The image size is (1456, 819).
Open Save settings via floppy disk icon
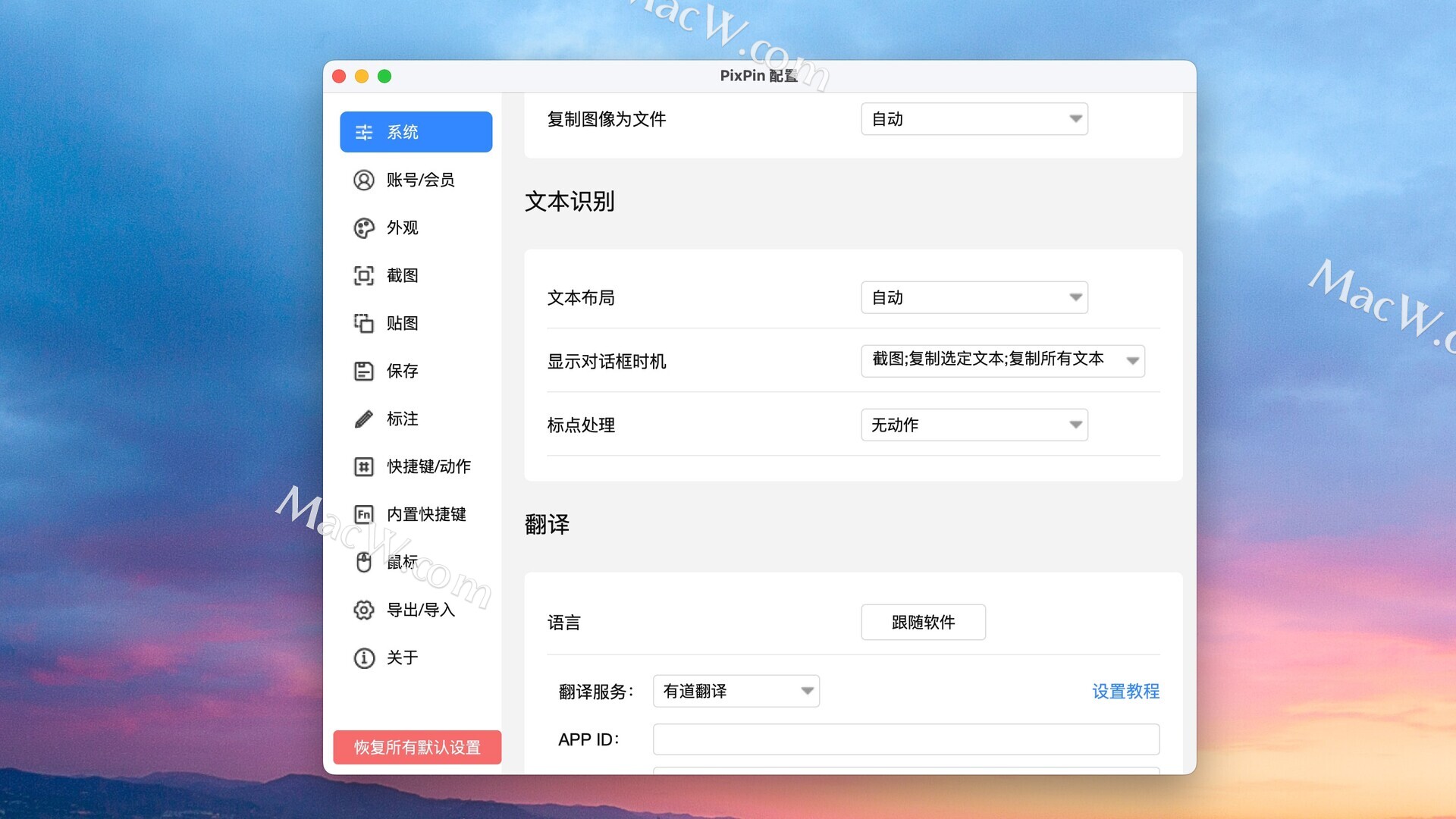364,371
